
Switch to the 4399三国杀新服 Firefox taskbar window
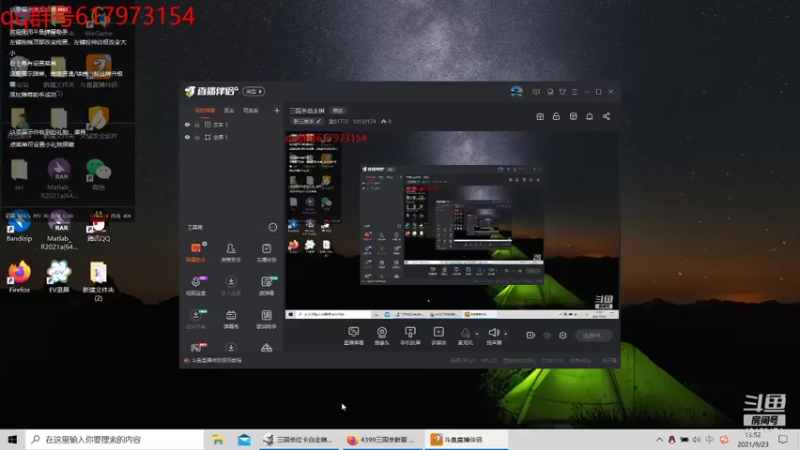[x=381, y=439]
